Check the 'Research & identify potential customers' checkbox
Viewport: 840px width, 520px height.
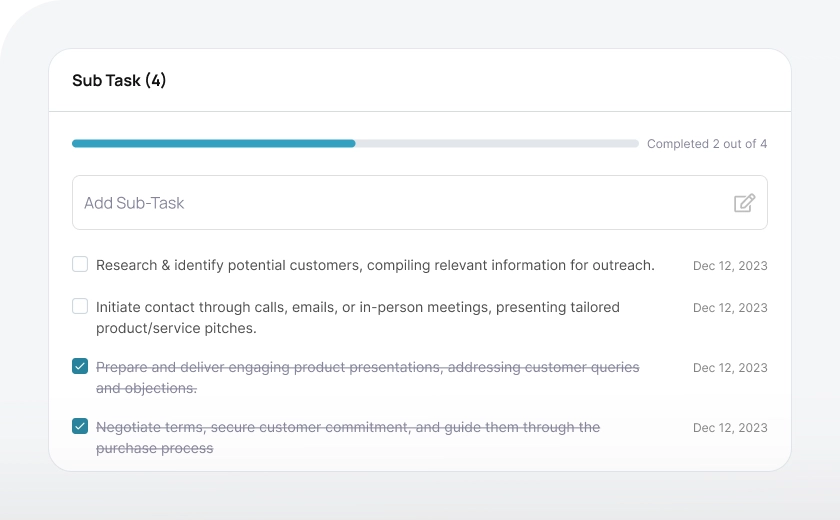(x=80, y=265)
